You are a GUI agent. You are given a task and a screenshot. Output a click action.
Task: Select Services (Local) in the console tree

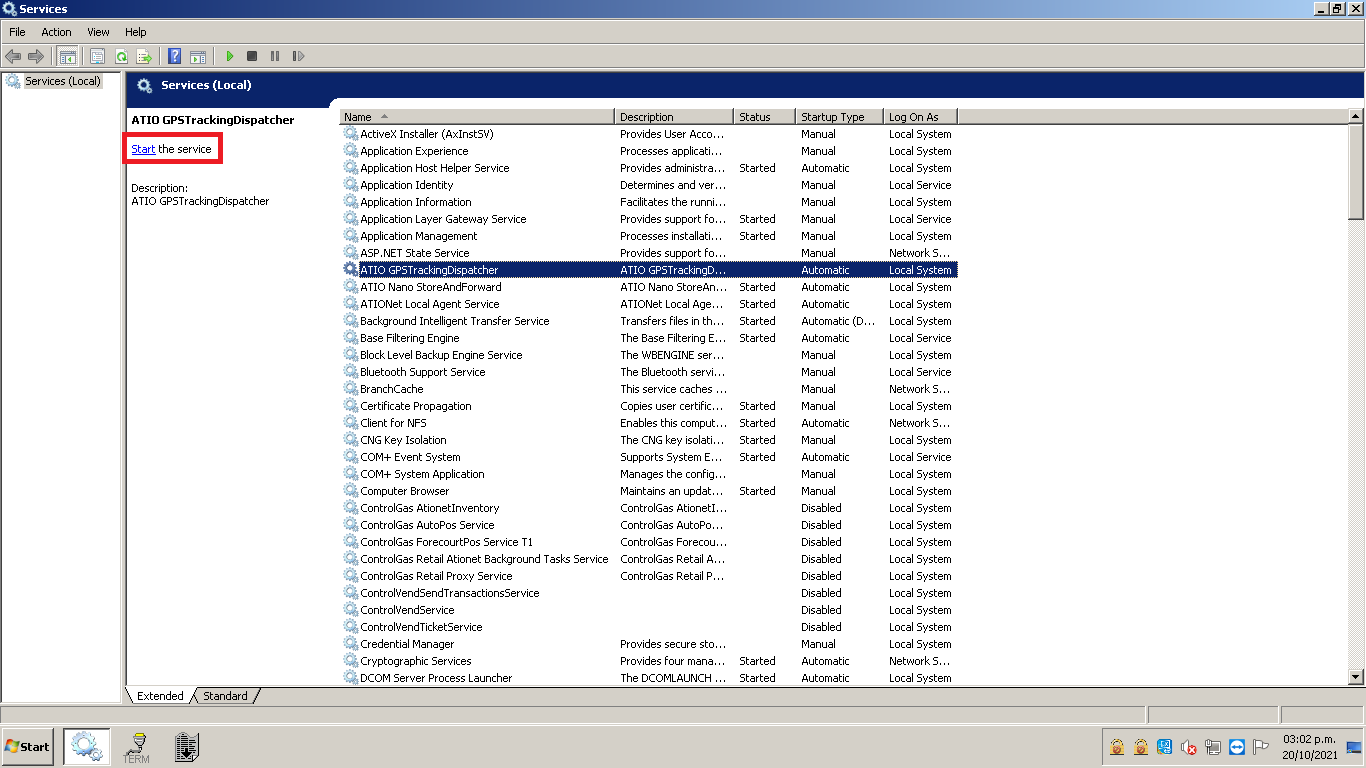point(62,81)
